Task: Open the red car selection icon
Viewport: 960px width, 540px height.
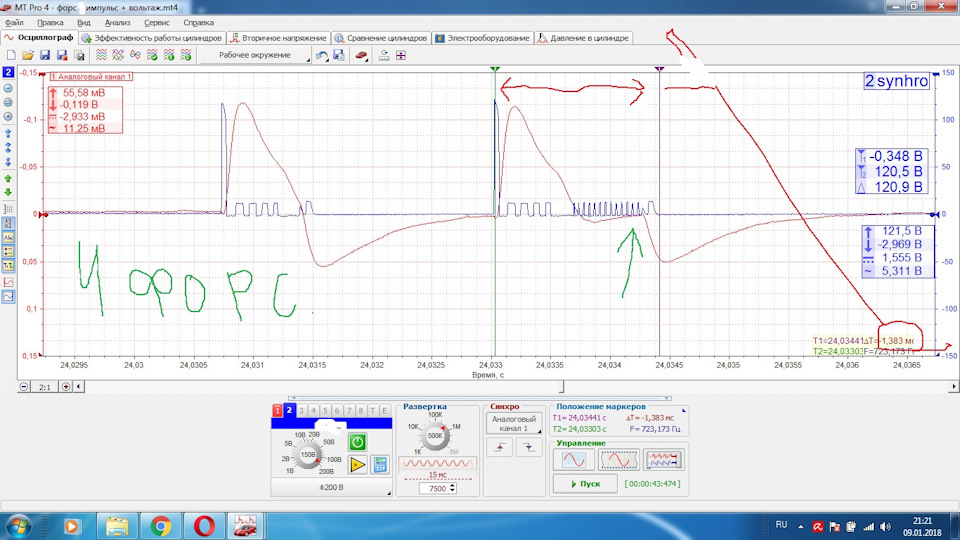Action: [x=361, y=55]
